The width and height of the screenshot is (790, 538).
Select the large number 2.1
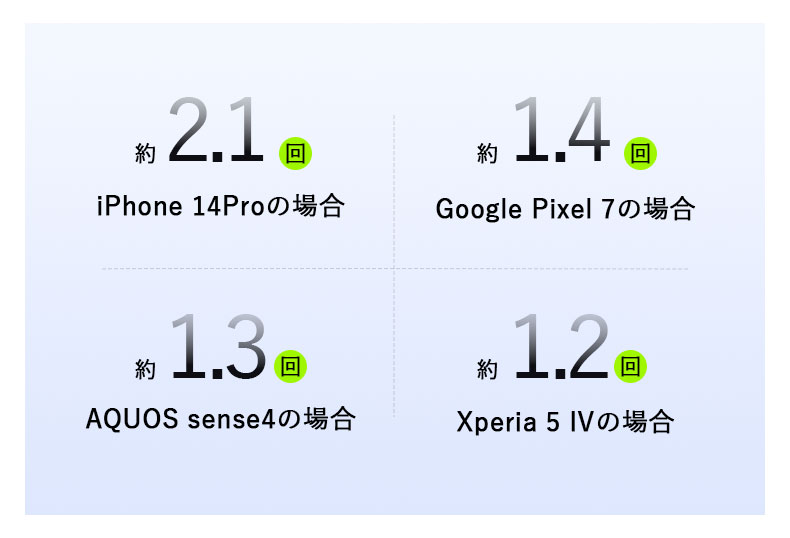pos(215,130)
